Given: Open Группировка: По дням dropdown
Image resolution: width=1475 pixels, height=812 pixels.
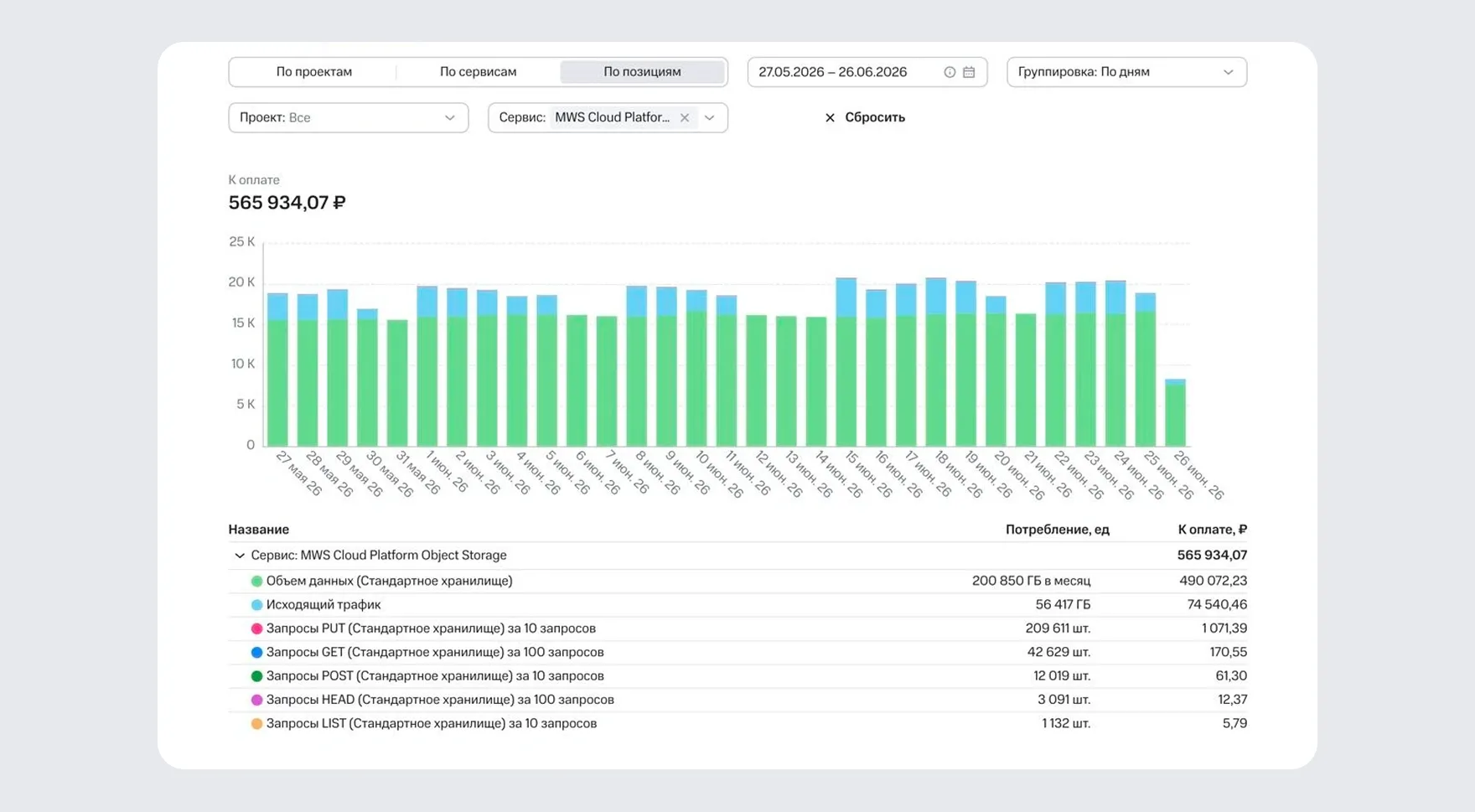Looking at the screenshot, I should (1126, 72).
